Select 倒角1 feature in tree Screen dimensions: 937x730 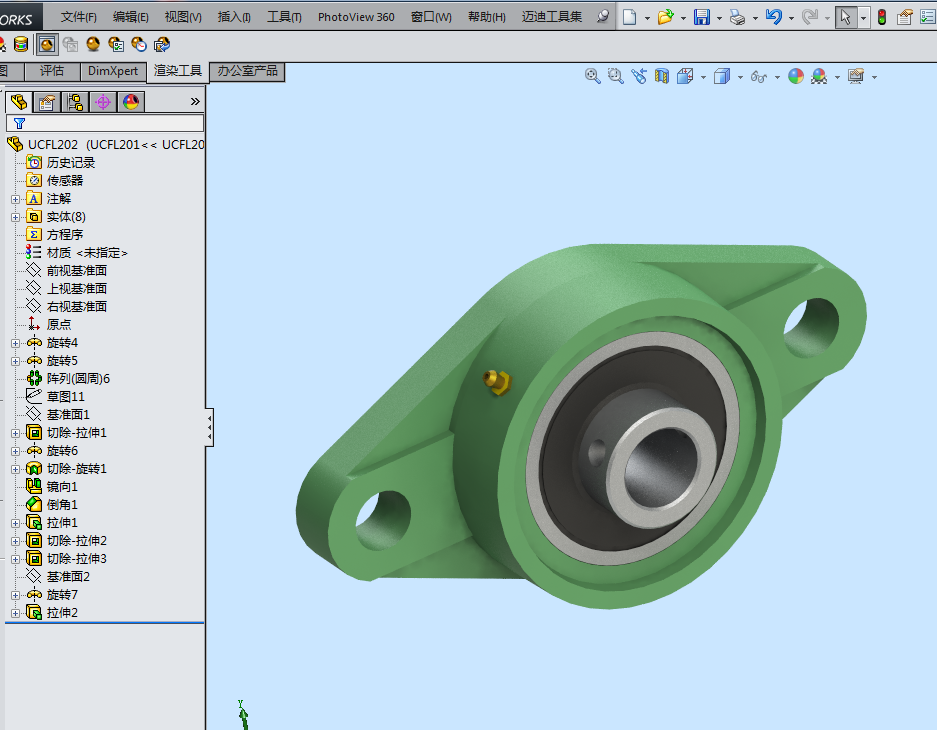62,505
